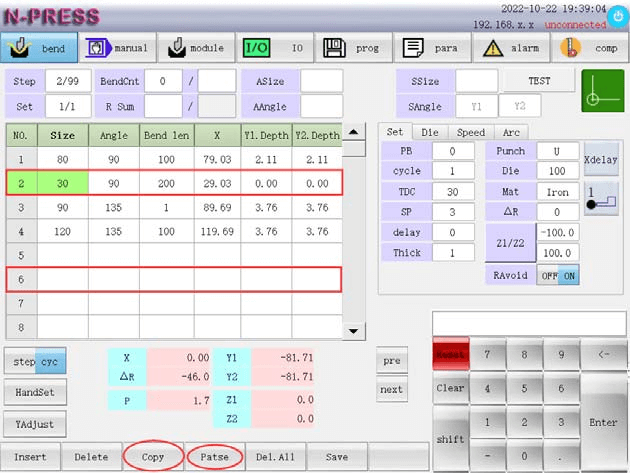Screen dimensions: 630x473
Task: Switch to manual mode
Action: pyautogui.click(x=117, y=48)
